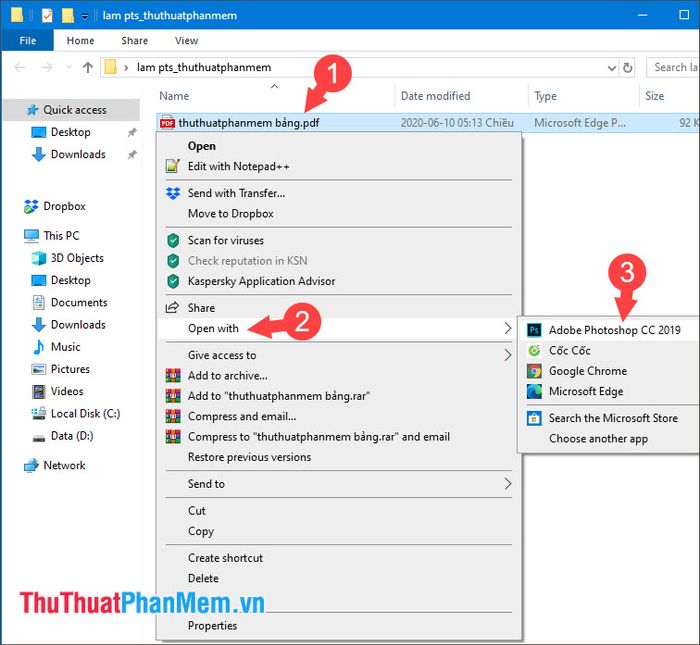Click the lam pts_thuthuatphanmem breadcrumb
The image size is (700, 645).
[204, 67]
